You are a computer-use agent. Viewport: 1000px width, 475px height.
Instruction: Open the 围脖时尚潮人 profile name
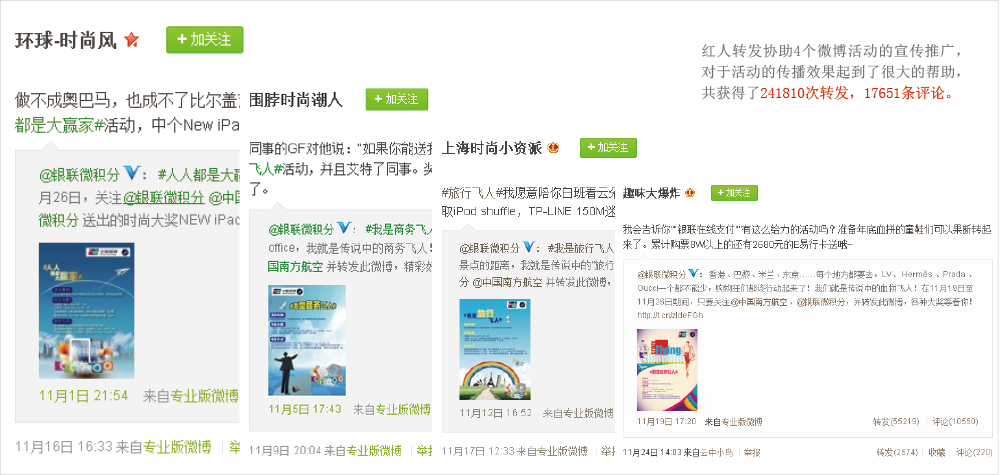[x=296, y=99]
